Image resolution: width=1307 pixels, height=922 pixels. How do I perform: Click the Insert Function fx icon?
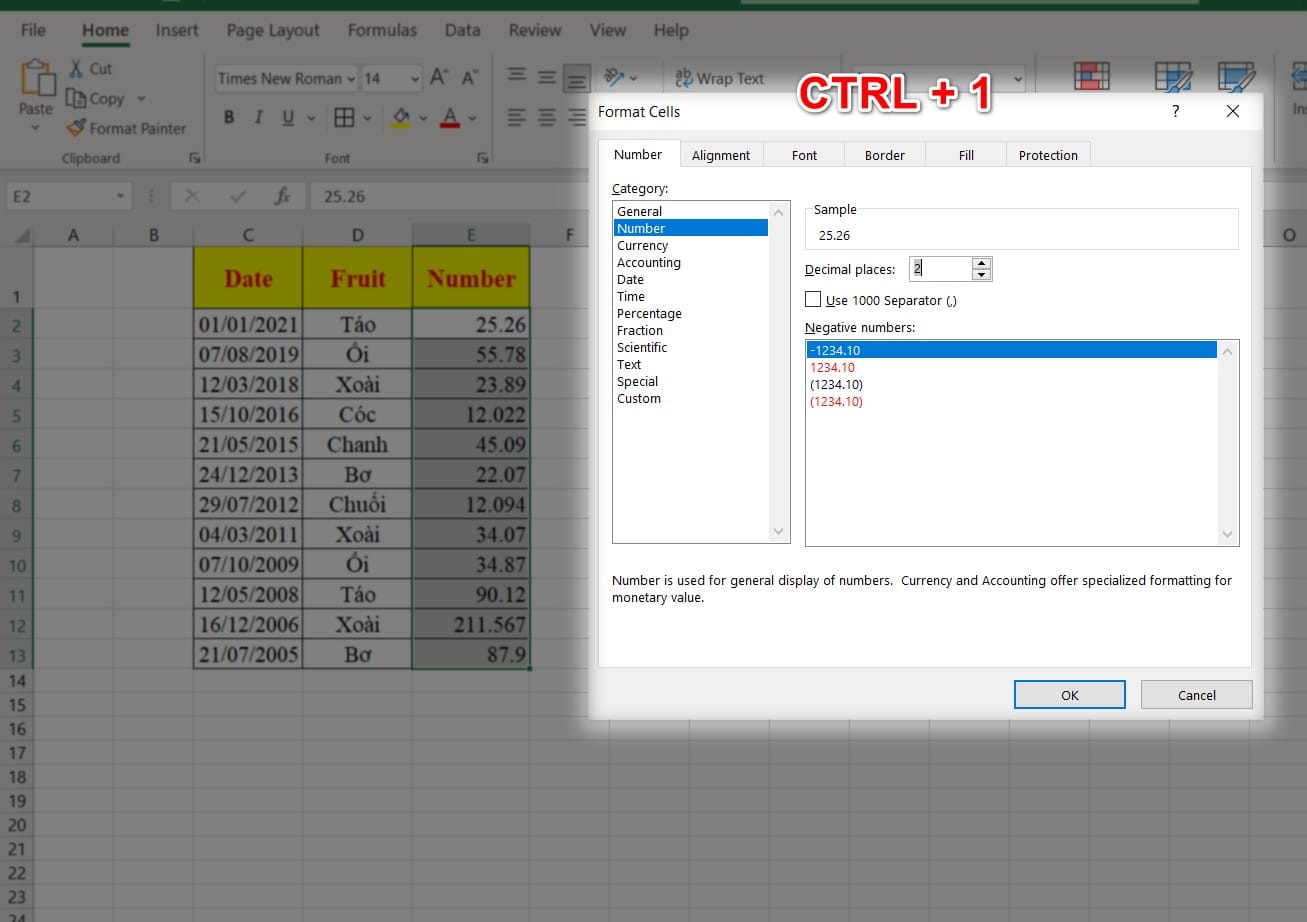(283, 196)
